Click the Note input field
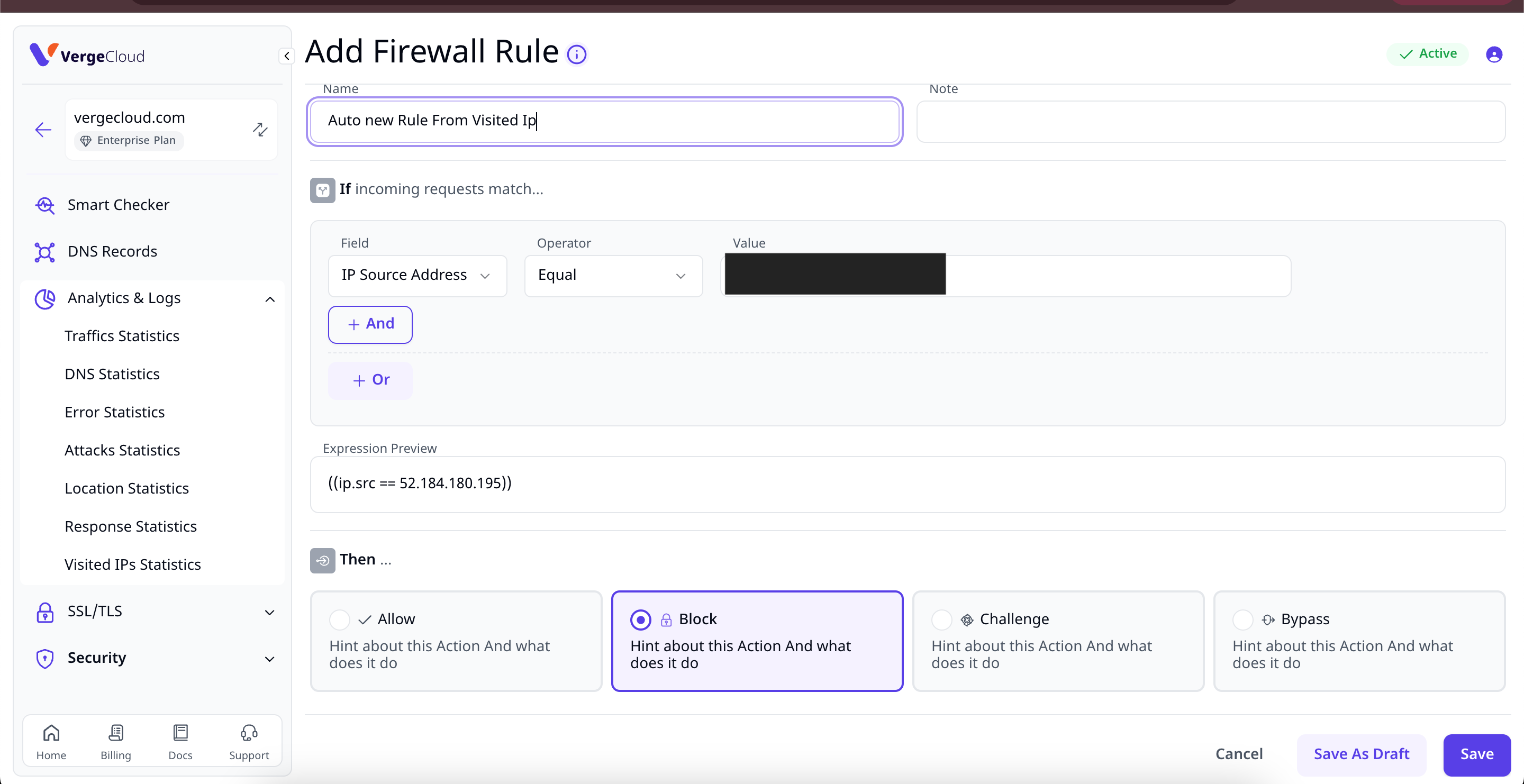The image size is (1524, 784). [1210, 121]
